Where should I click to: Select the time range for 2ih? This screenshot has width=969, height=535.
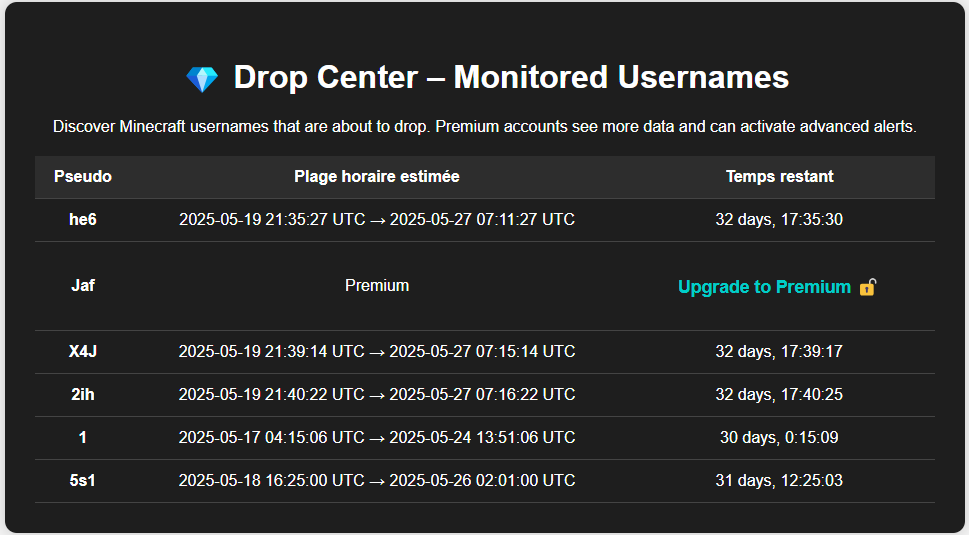coord(377,394)
